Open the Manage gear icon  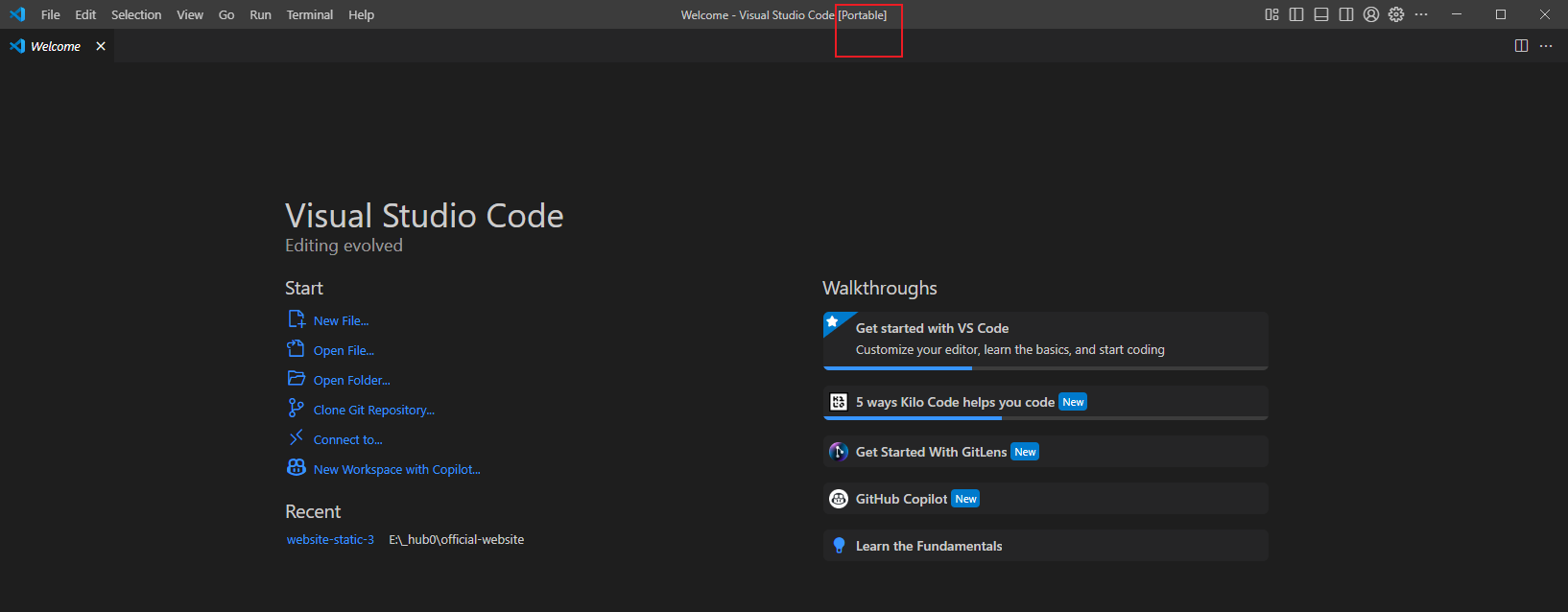click(1396, 14)
